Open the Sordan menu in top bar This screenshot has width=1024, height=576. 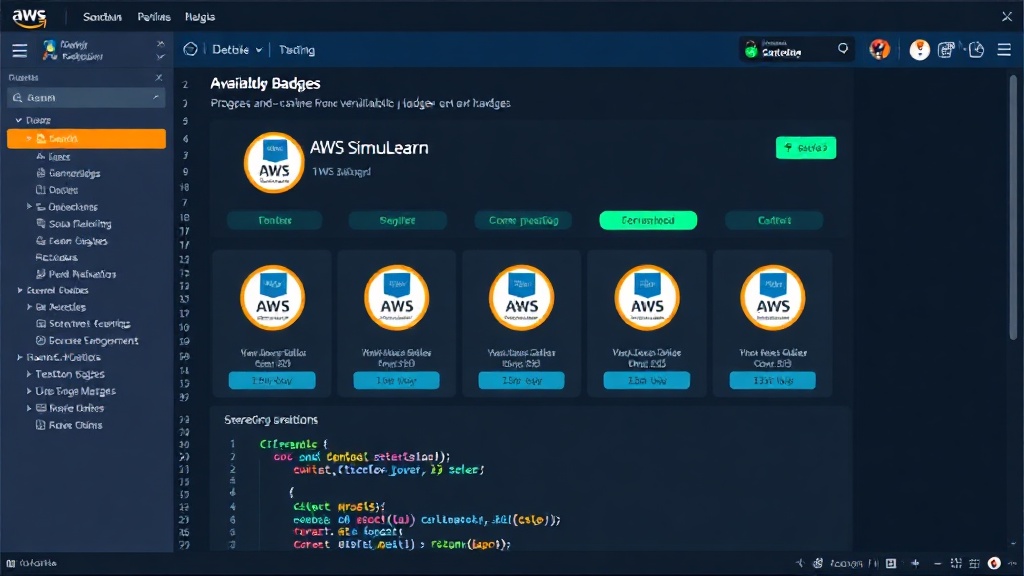tap(102, 17)
